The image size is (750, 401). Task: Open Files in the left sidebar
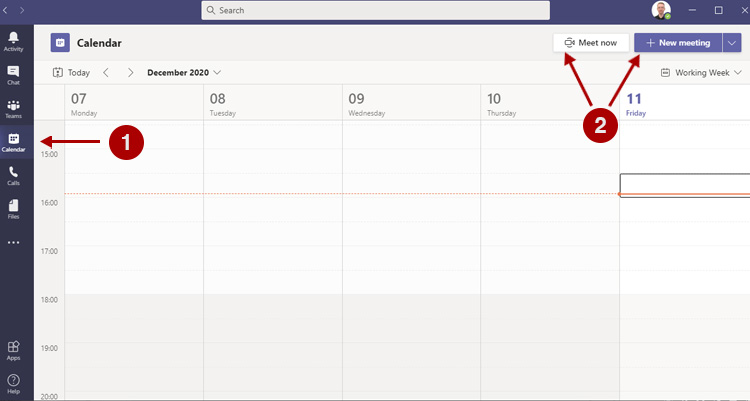[14, 208]
